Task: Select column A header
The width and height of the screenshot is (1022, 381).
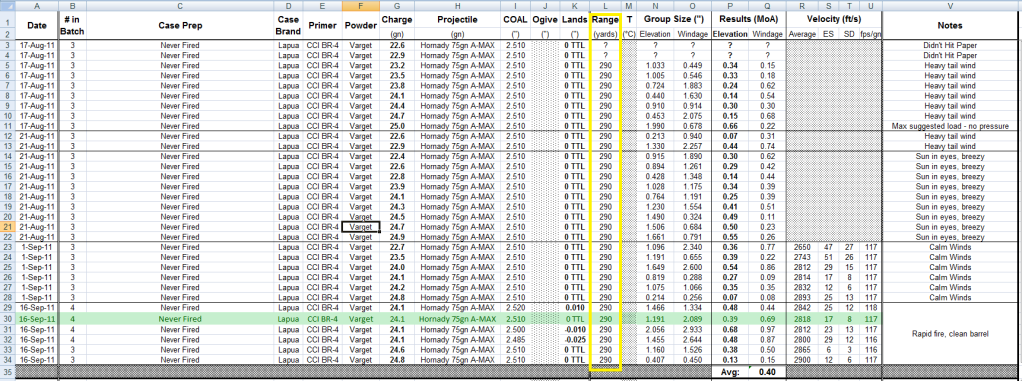Action: (x=35, y=6)
